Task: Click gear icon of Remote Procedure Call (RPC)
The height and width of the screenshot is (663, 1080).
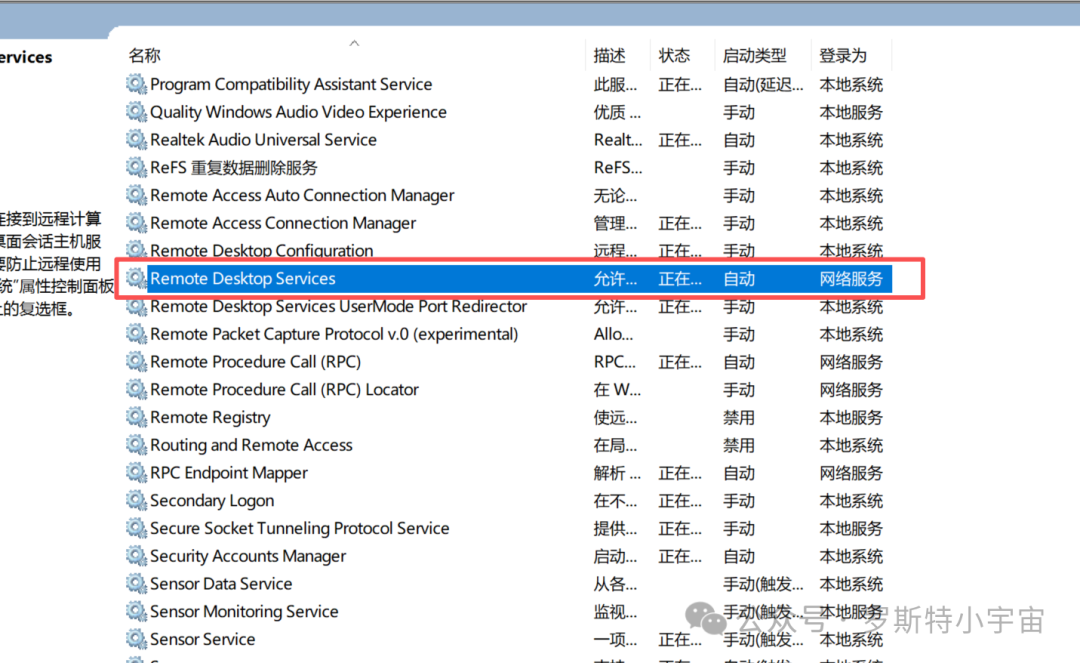Action: [x=136, y=361]
